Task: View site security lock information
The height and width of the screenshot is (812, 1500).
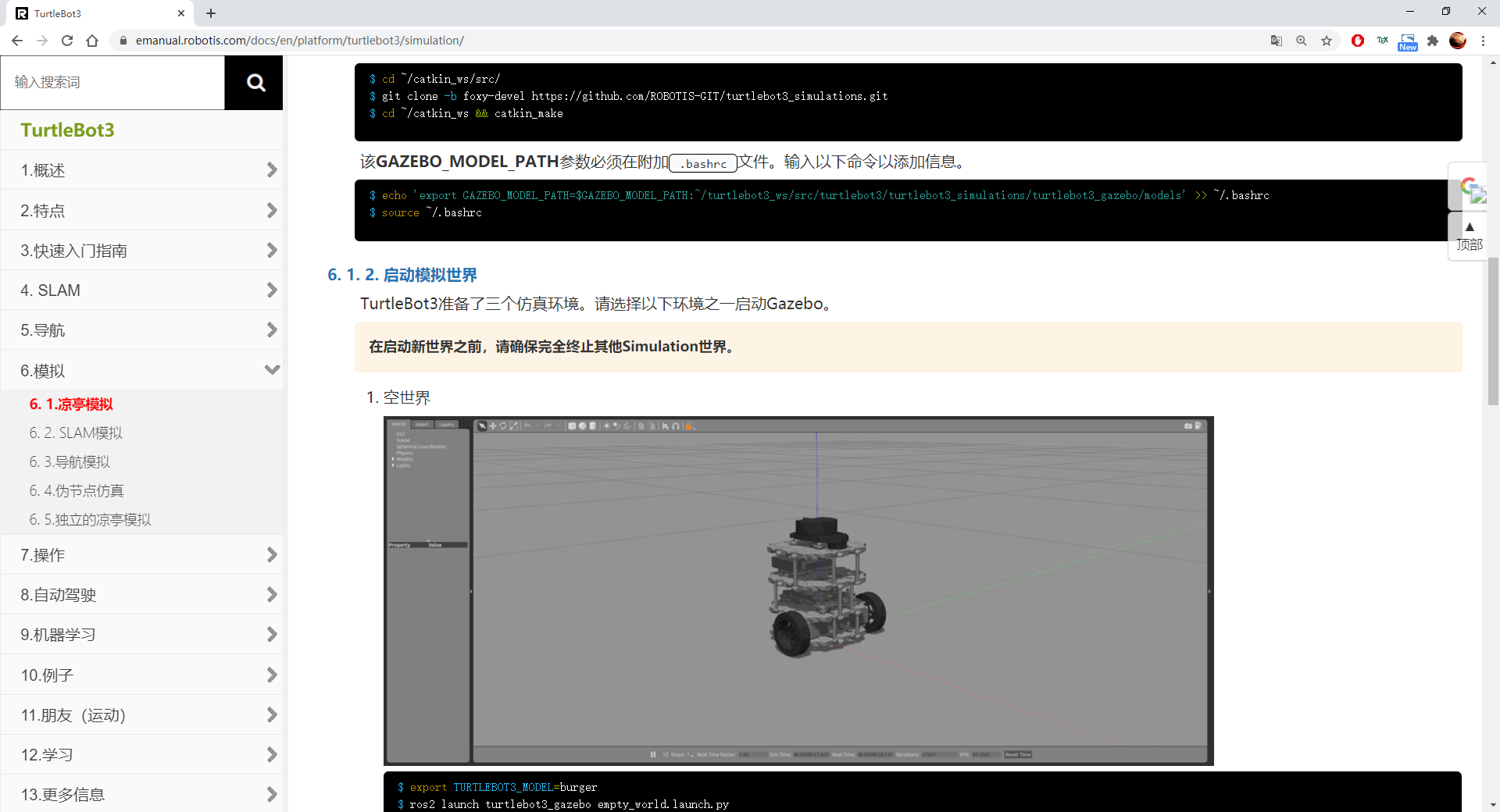Action: click(x=123, y=41)
